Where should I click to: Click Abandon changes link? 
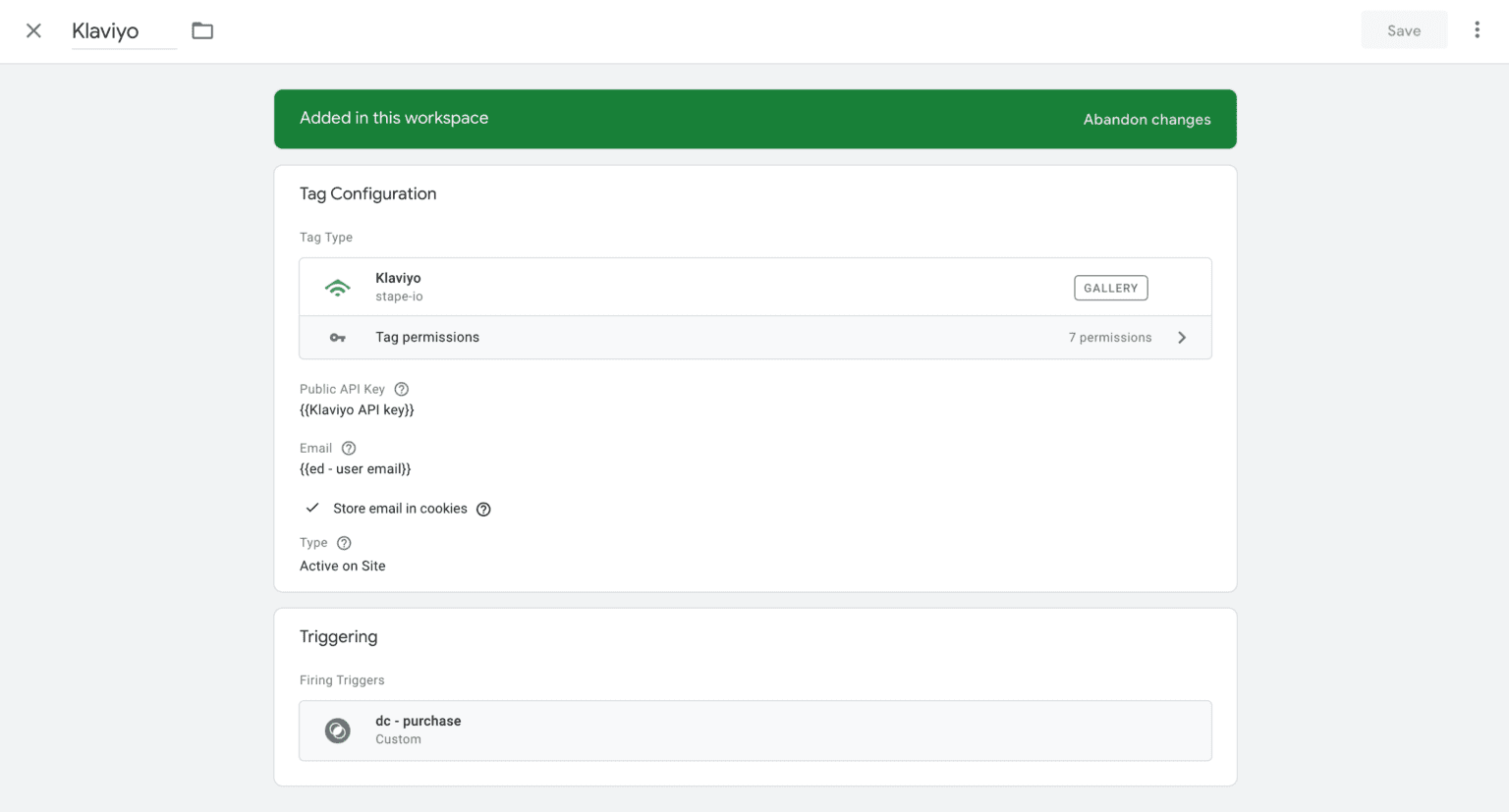(x=1146, y=120)
